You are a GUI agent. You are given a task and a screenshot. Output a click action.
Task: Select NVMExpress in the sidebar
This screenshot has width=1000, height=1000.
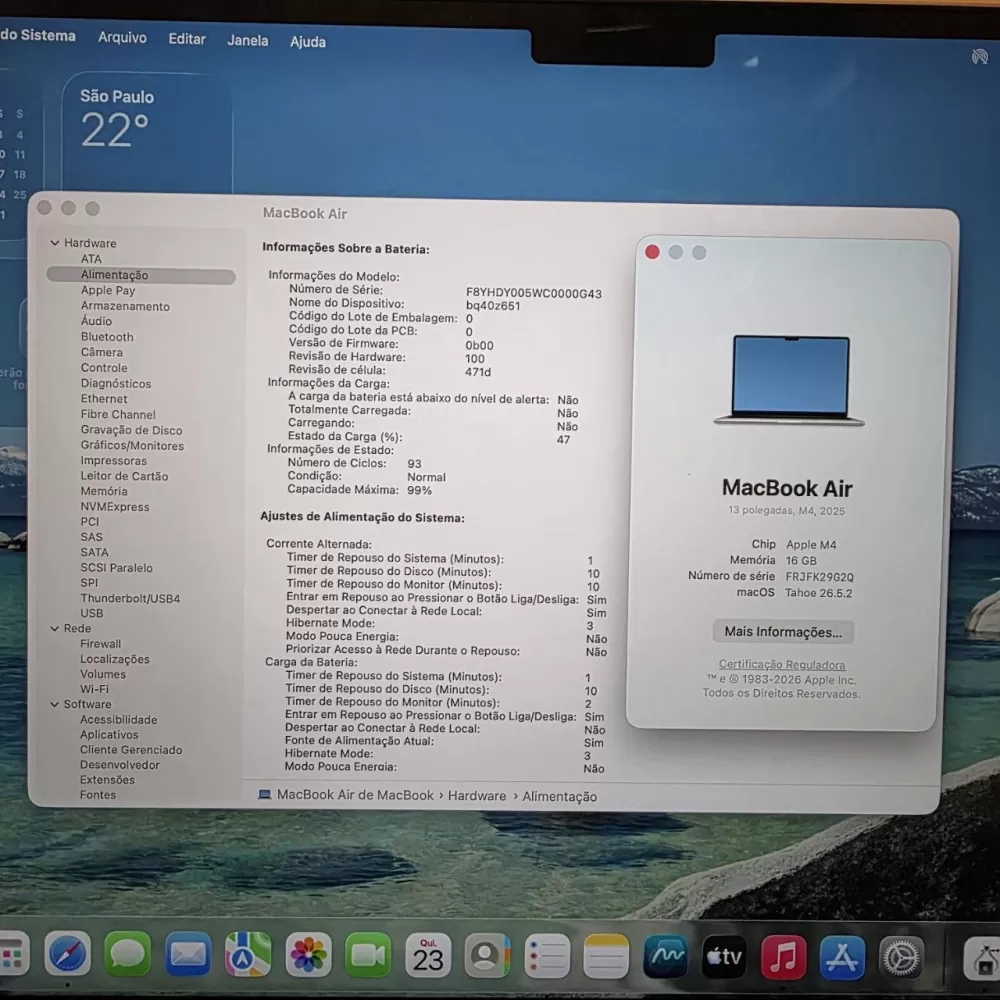point(115,506)
